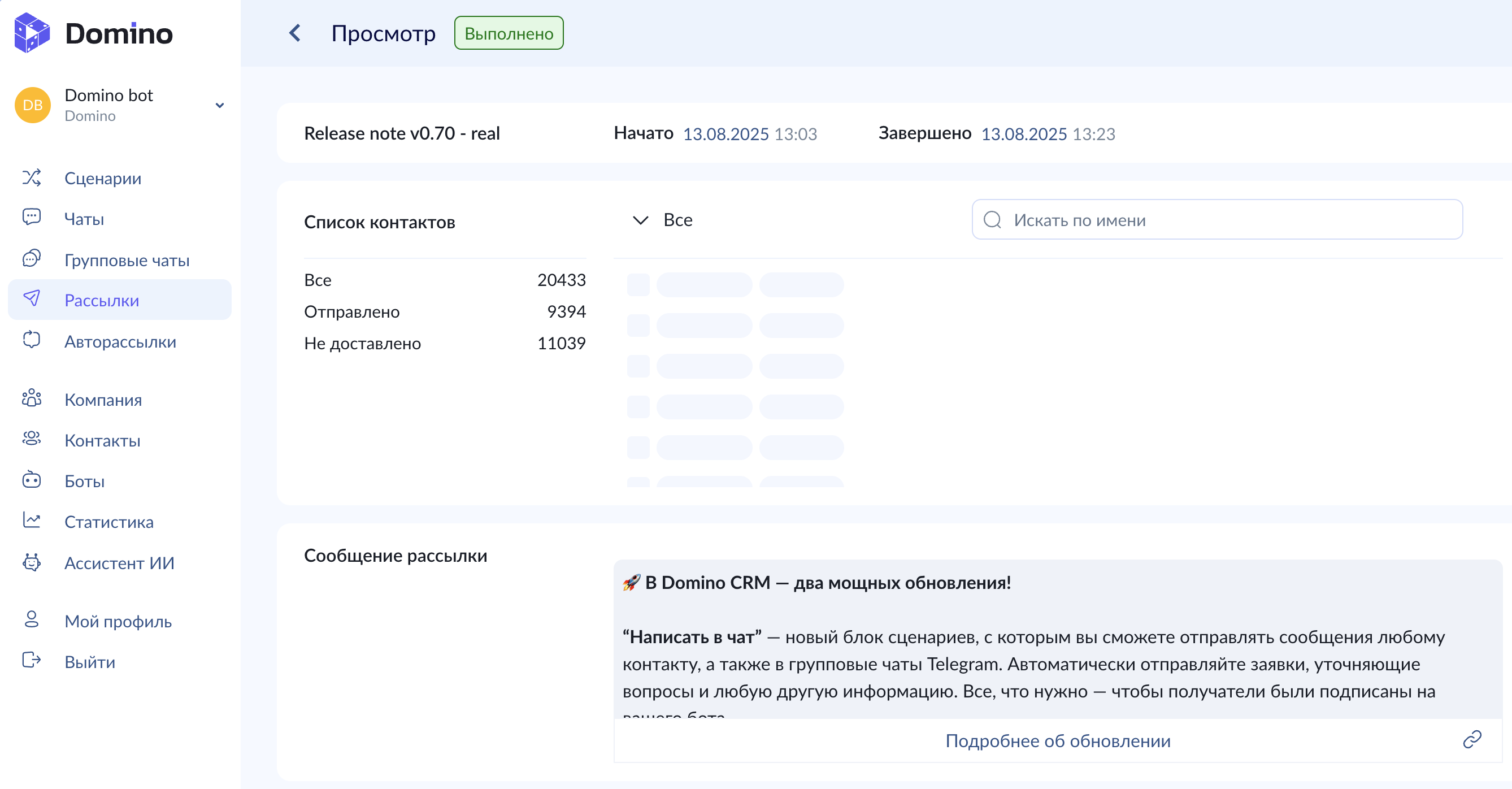
Task: Click the Domino dice logo
Action: point(32,33)
